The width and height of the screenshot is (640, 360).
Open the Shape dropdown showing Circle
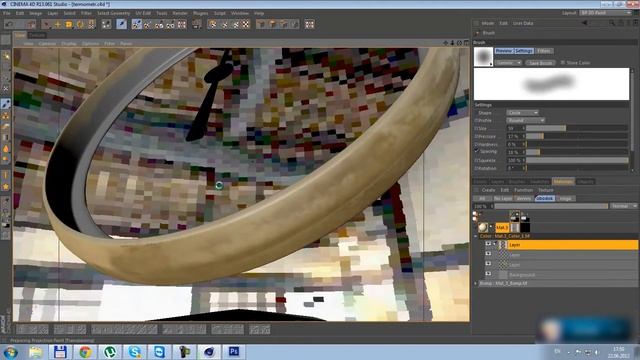[x=522, y=113]
